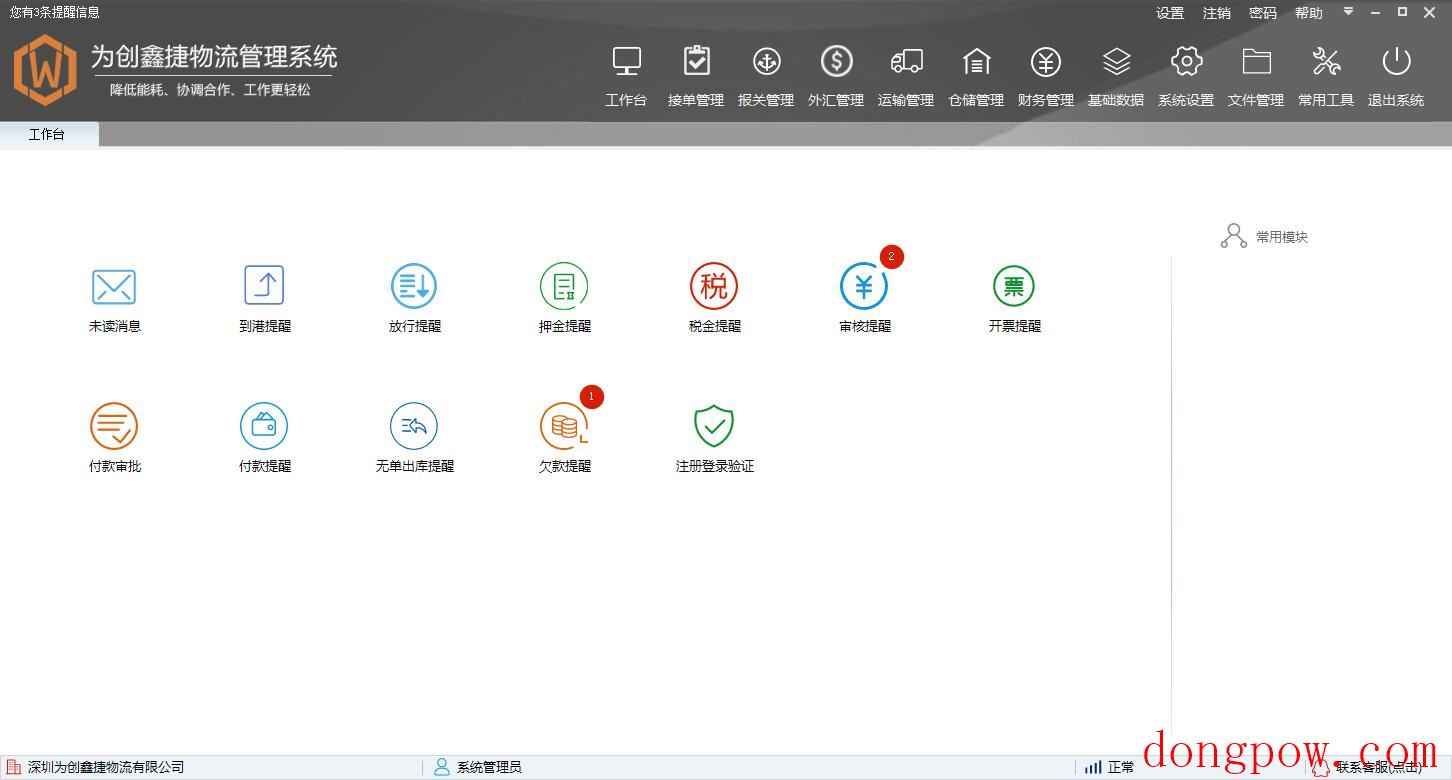Open 未读消息 unread messages envelope
Screen dimensions: 1452x780
(x=114, y=287)
